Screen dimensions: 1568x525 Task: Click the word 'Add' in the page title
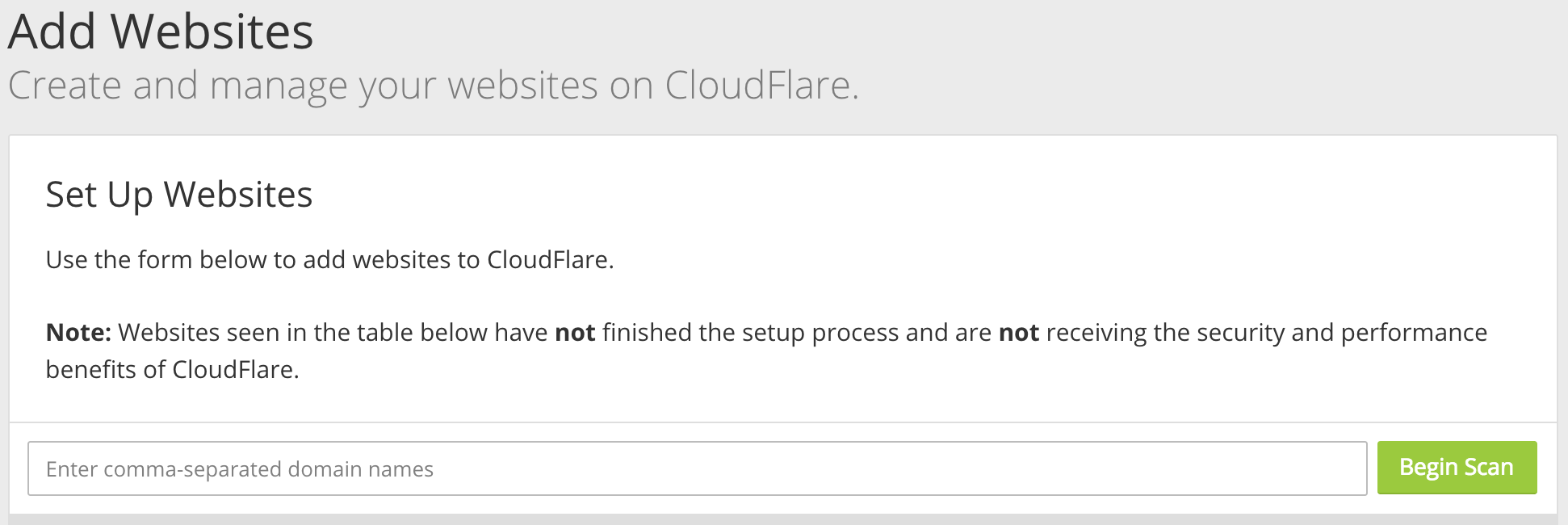pyautogui.click(x=52, y=32)
